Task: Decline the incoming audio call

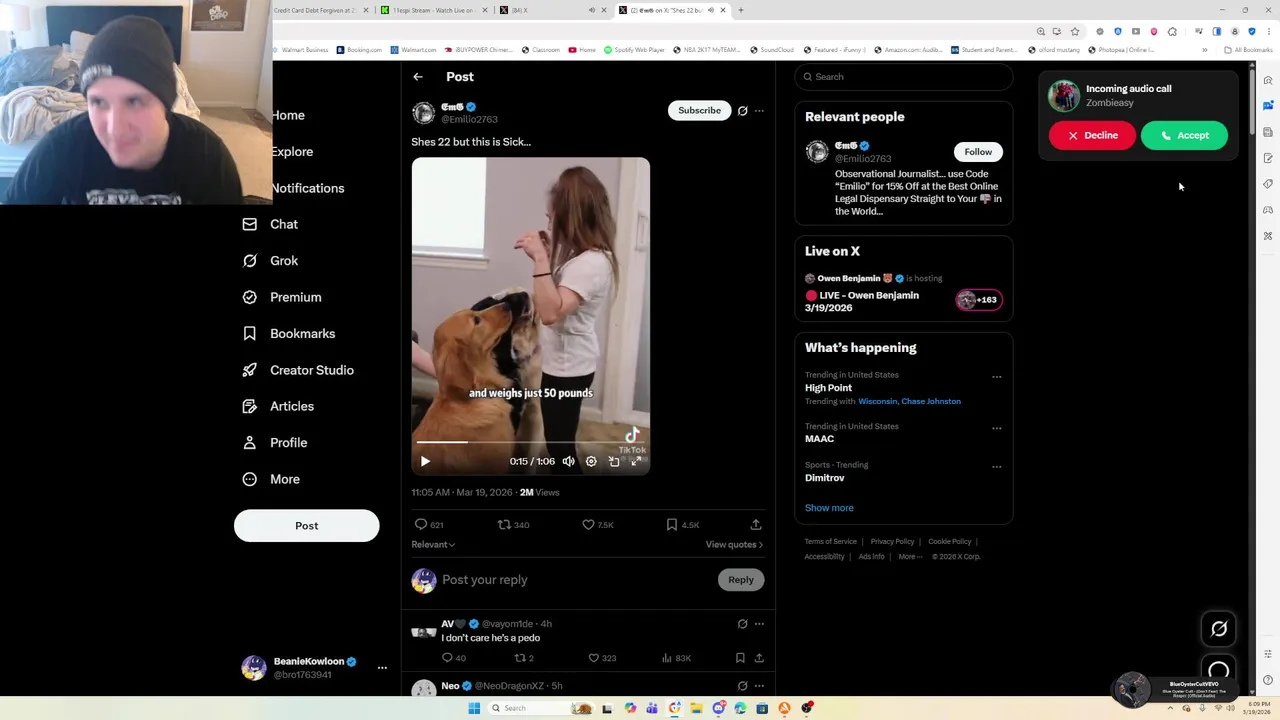Action: coord(1092,136)
